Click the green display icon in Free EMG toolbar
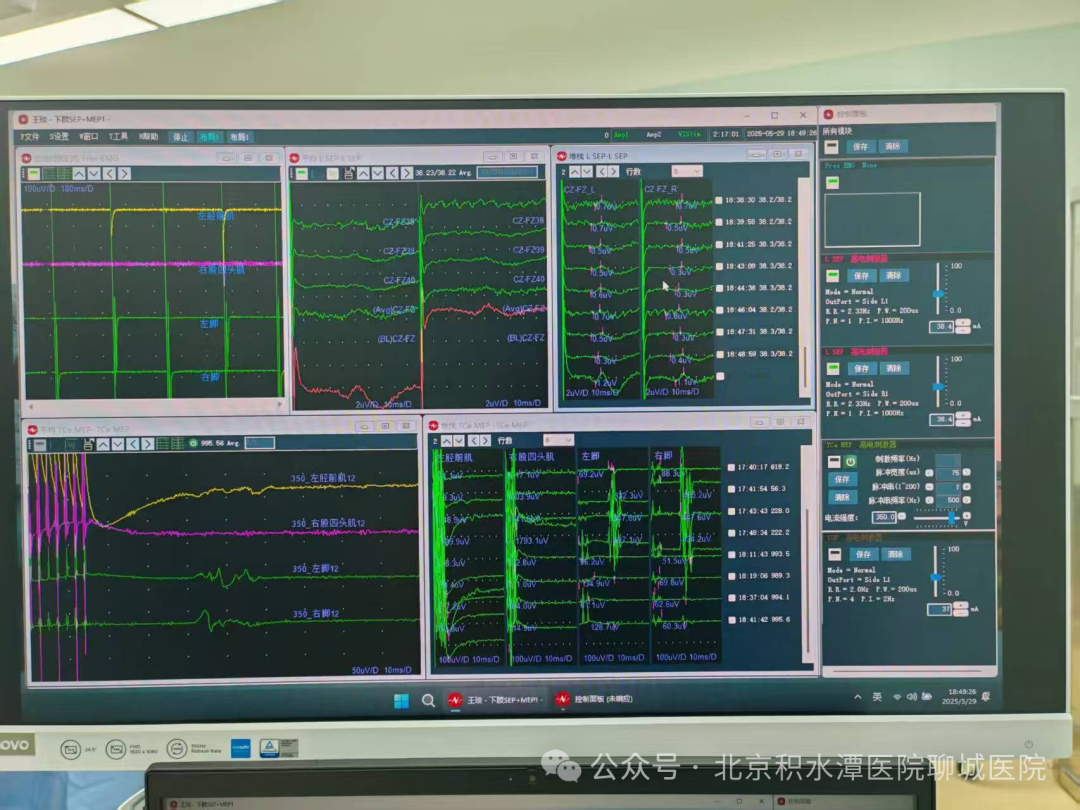 [x=33, y=174]
